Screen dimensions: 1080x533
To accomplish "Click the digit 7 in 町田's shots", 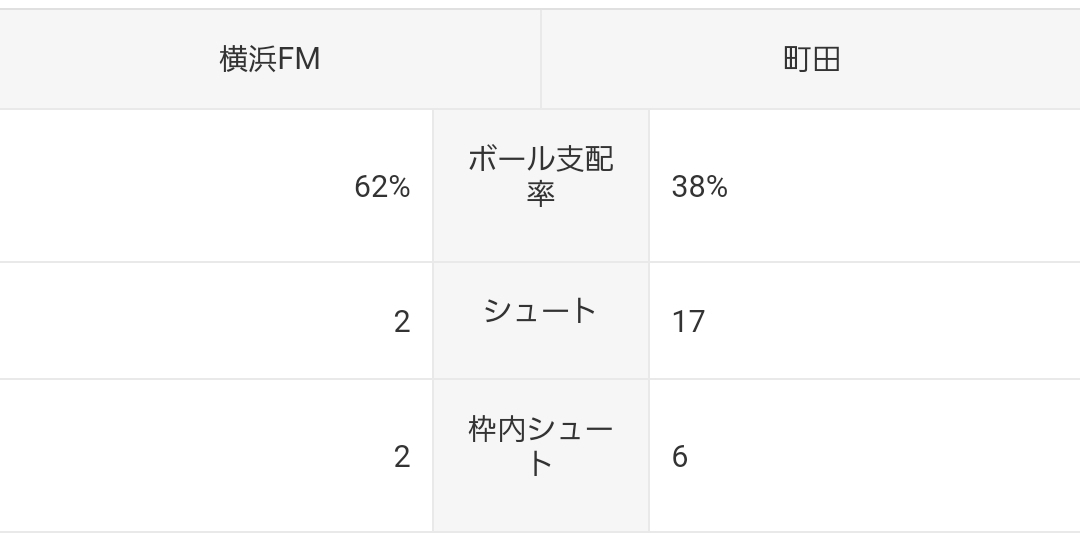I will (x=696, y=322).
